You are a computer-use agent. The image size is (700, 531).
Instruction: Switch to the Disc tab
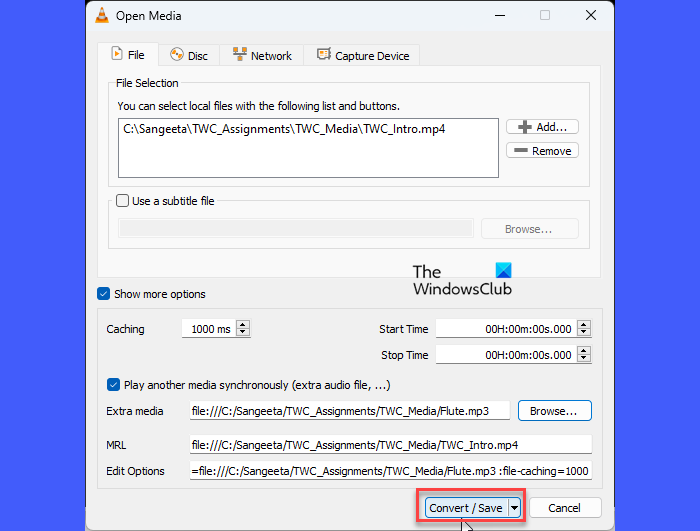click(x=189, y=55)
